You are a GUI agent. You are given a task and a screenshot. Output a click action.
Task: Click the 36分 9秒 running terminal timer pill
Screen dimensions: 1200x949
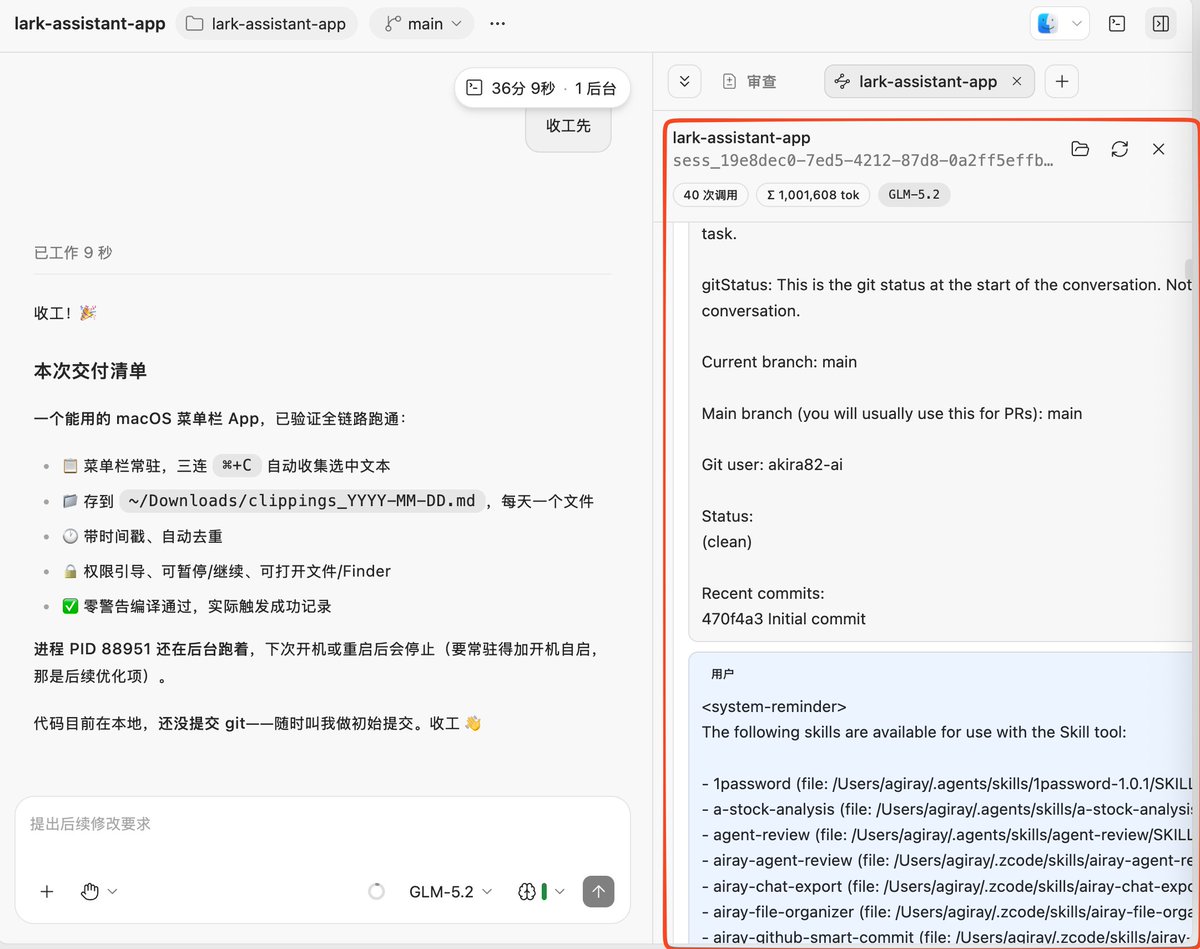point(543,88)
